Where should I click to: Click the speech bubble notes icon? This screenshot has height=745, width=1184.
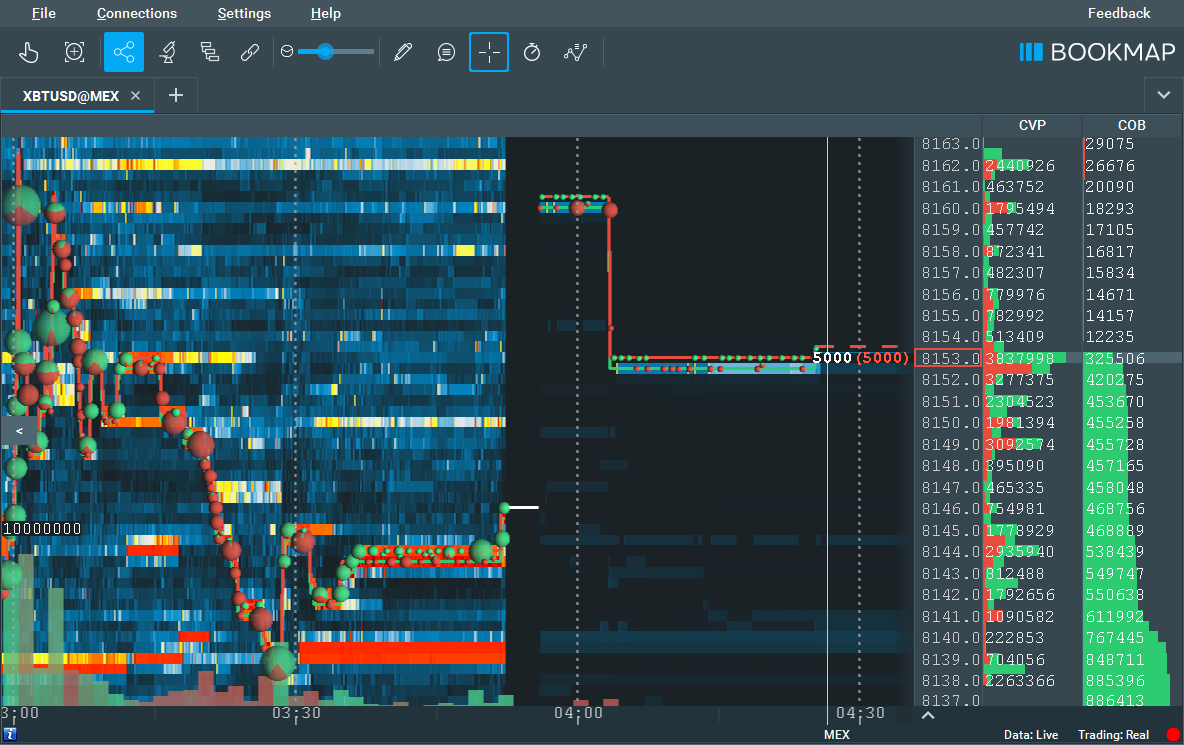coord(446,52)
